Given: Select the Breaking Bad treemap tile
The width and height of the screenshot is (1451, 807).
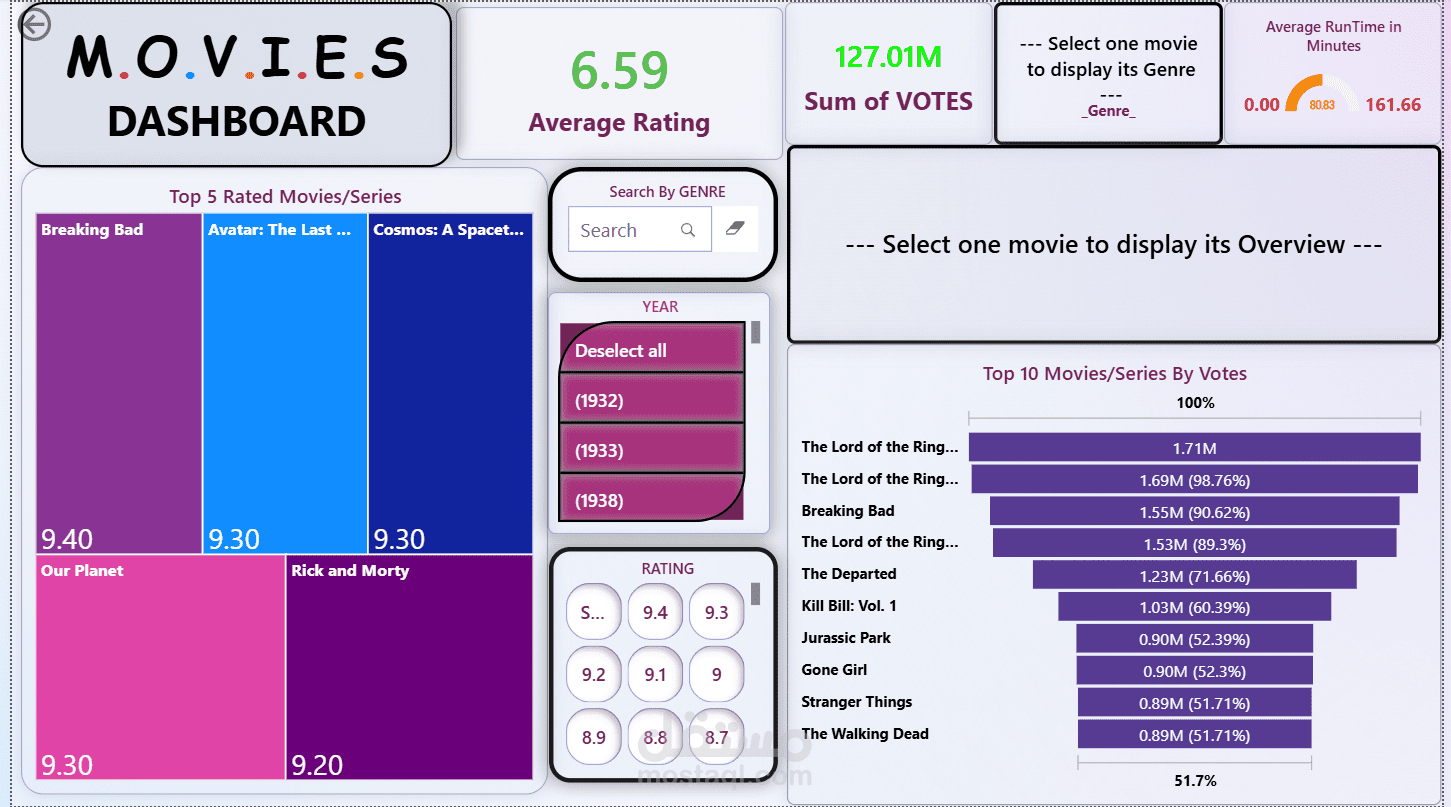Looking at the screenshot, I should pos(119,383).
